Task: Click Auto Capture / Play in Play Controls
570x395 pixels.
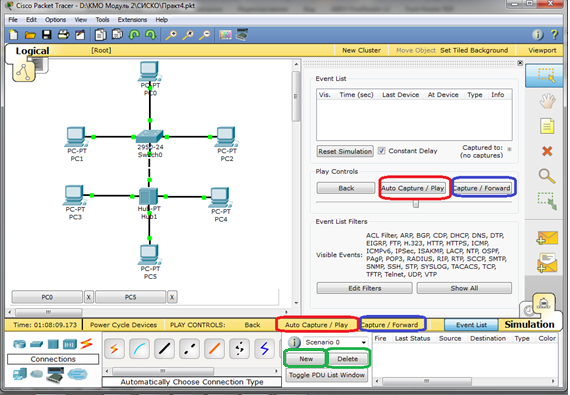Action: 413,188
